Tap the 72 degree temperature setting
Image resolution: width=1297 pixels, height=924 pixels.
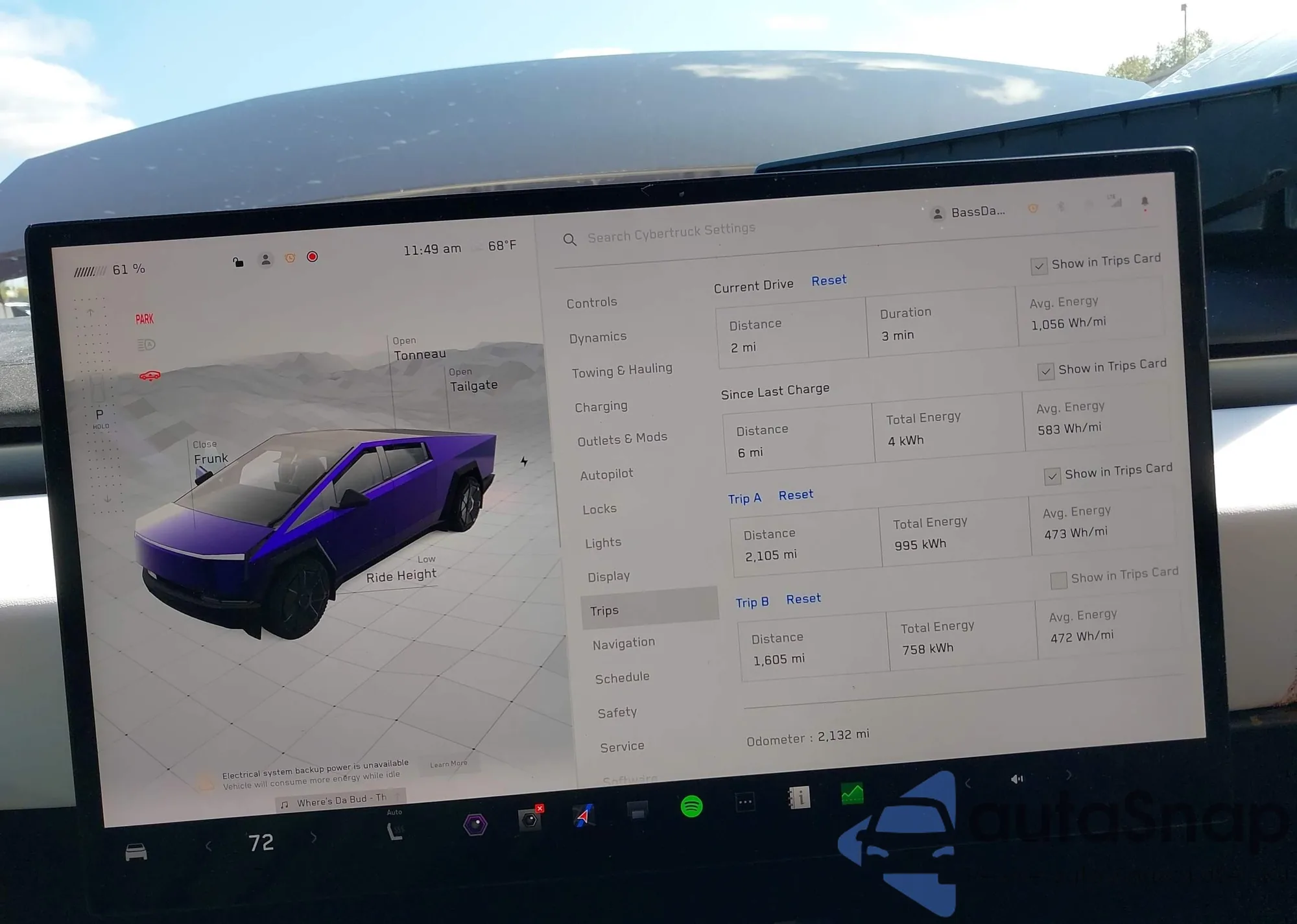(x=261, y=842)
